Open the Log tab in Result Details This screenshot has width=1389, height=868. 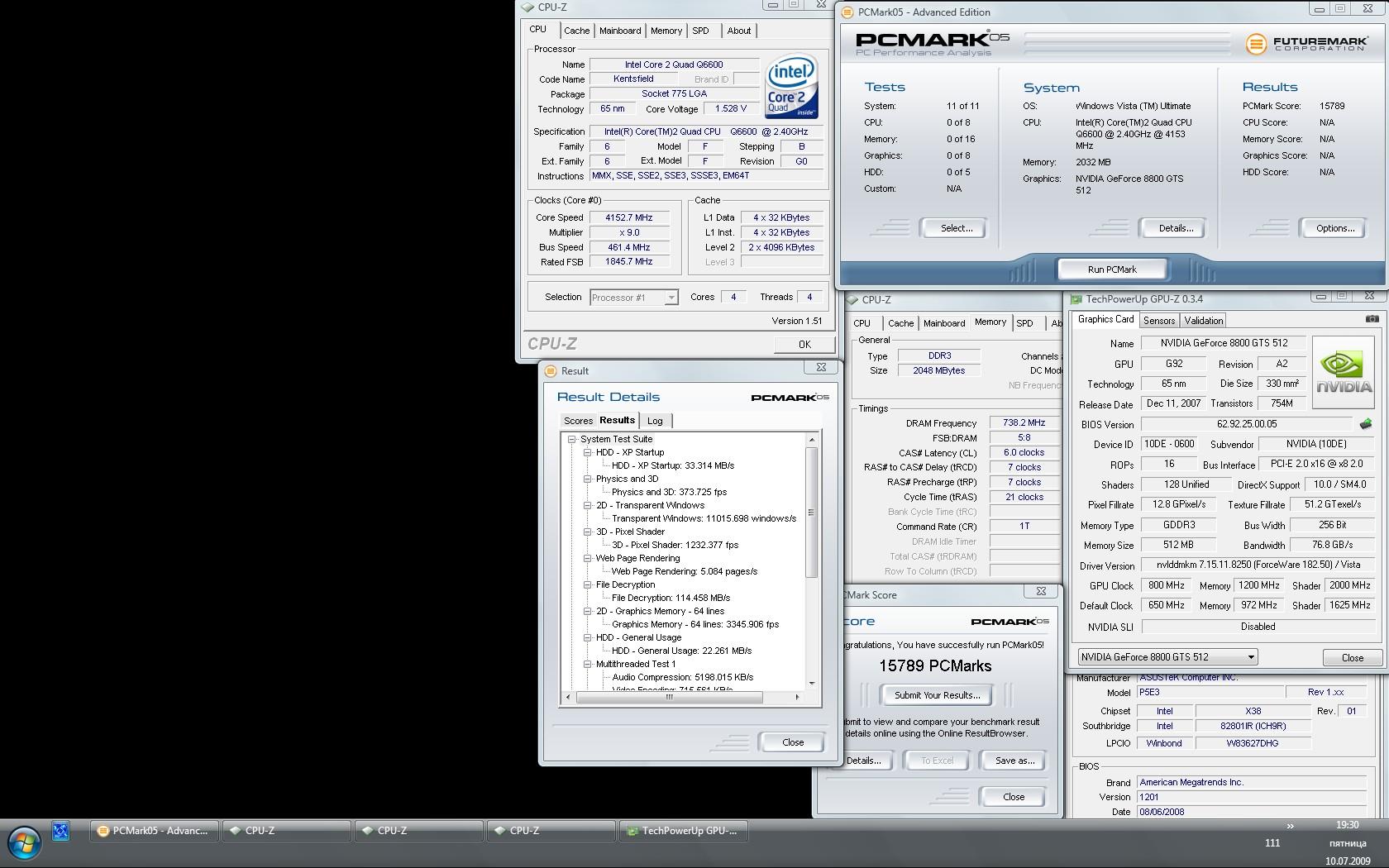click(x=655, y=421)
